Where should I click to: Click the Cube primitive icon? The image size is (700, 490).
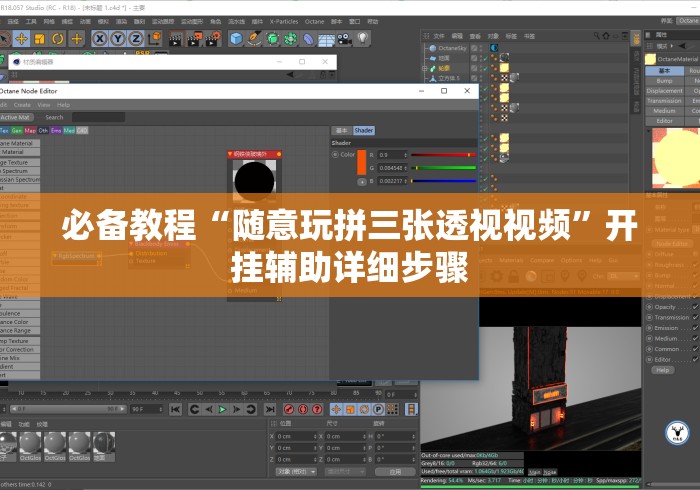coord(236,39)
